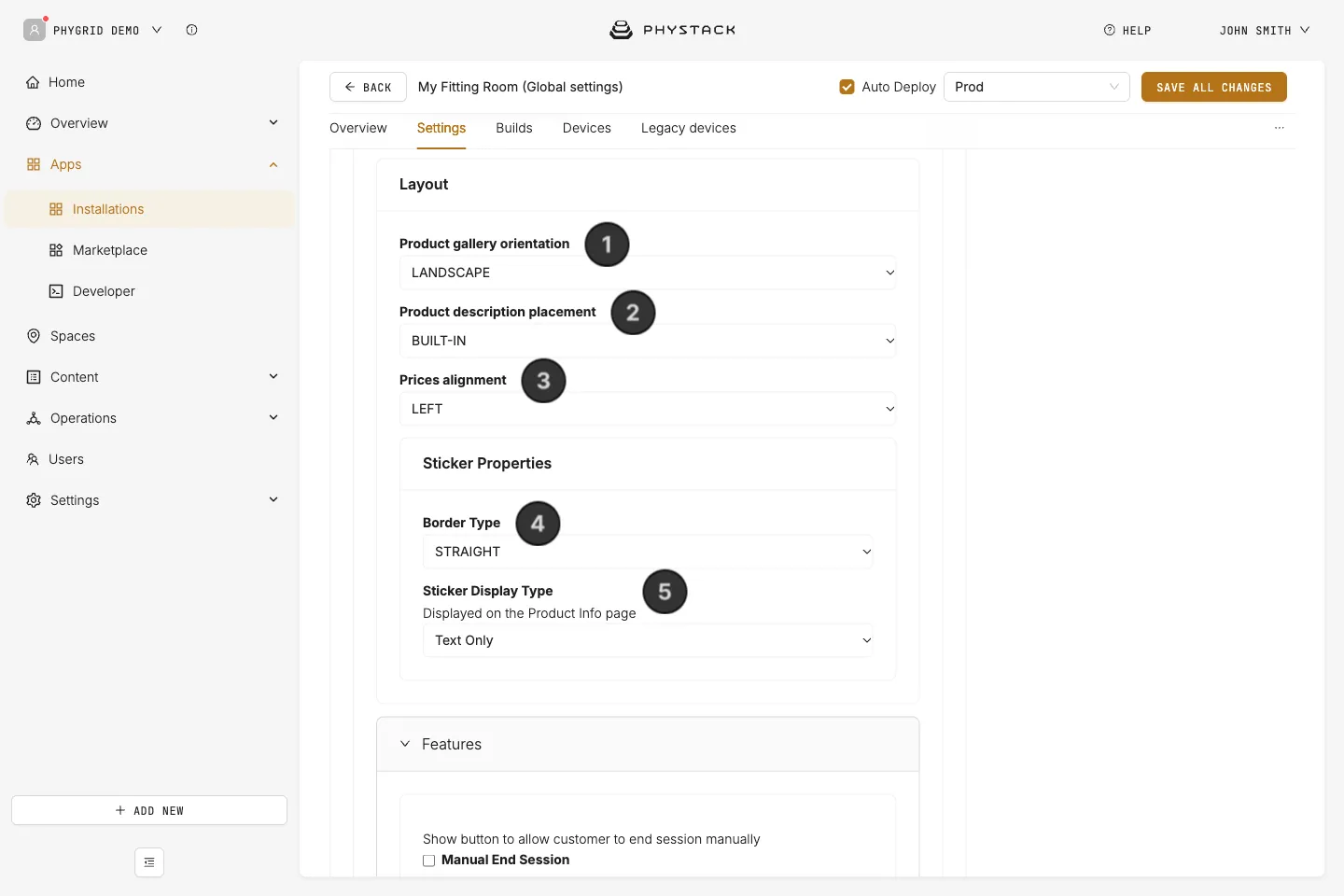Expand the Operations sidebar chevron
1344x896 pixels.
tap(273, 417)
